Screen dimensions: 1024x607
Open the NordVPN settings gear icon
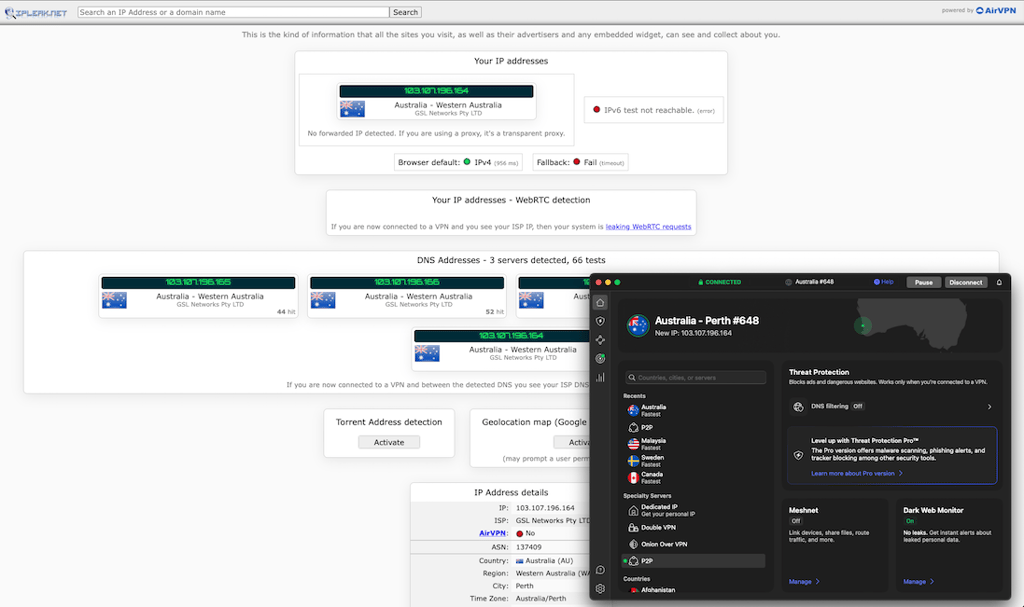tap(600, 588)
